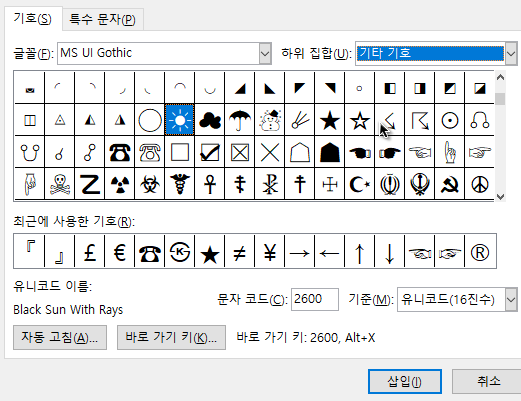Open 자동 고침(A) autocorrect options
Image resolution: width=521 pixels, height=401 pixels.
[x=60, y=337]
